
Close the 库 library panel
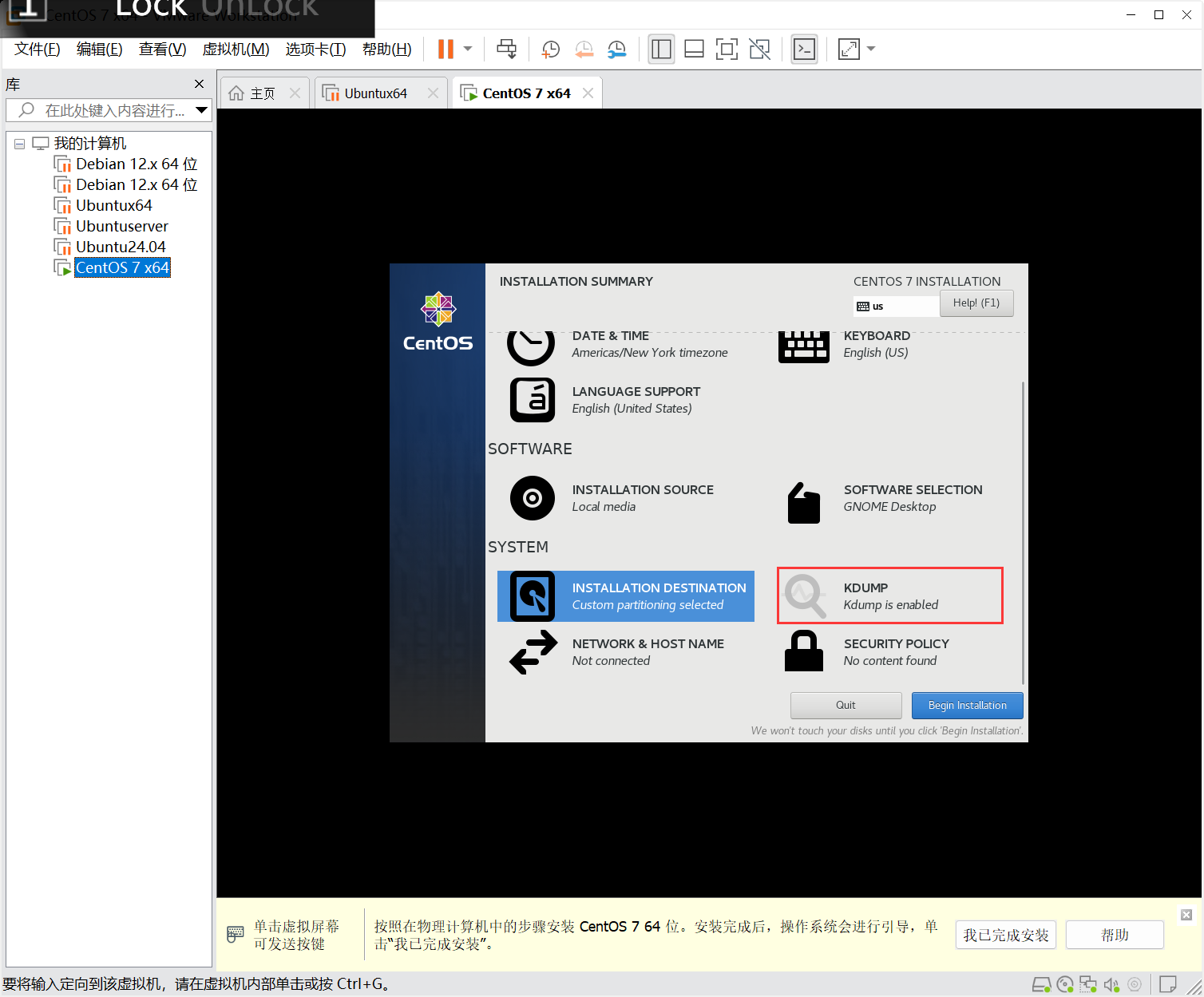[199, 84]
